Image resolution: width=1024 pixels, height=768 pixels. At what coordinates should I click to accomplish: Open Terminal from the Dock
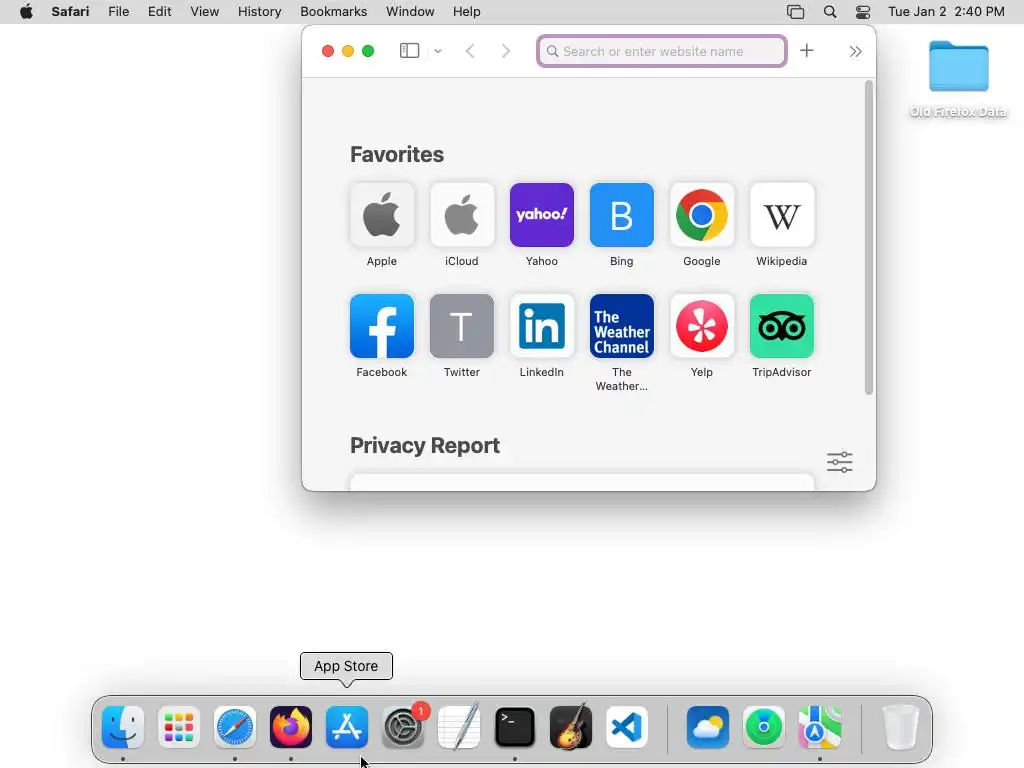(515, 727)
